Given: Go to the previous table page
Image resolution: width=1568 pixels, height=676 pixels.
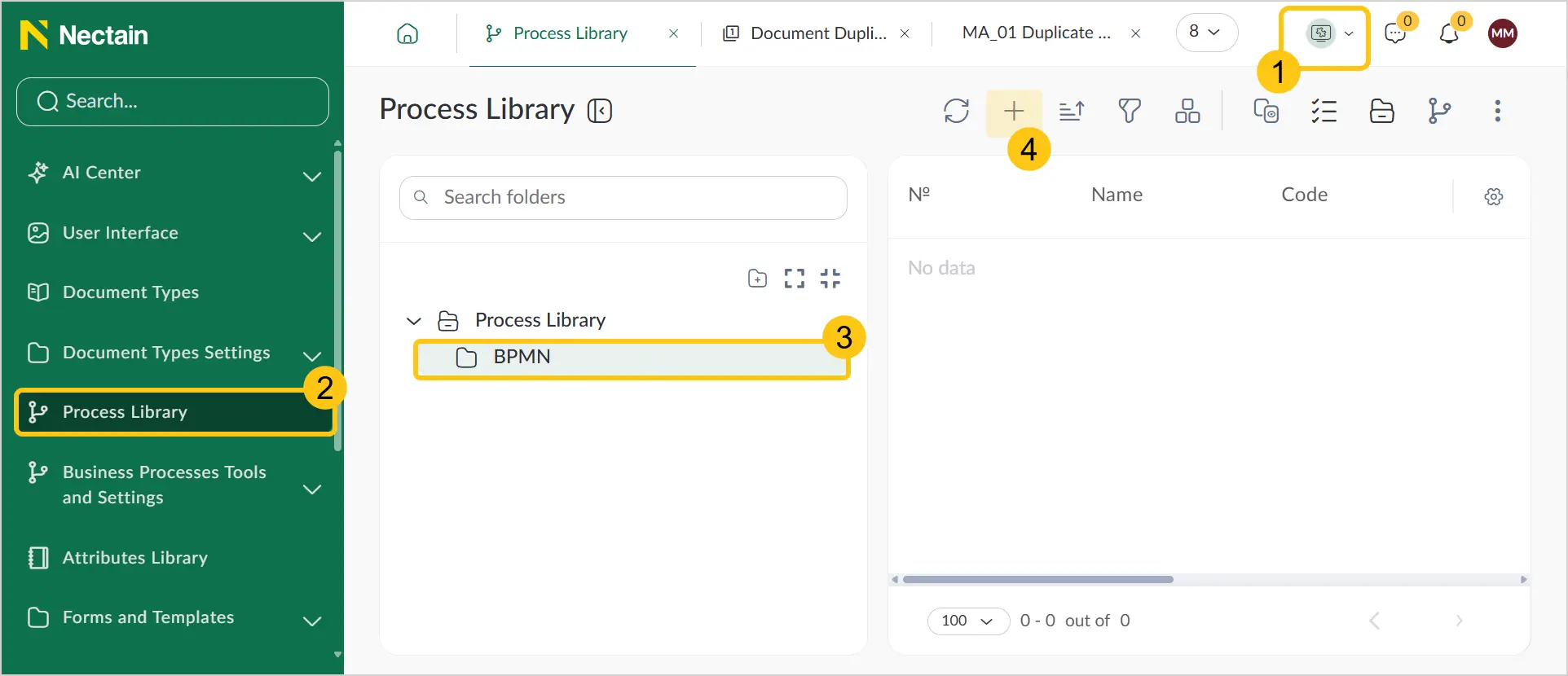Looking at the screenshot, I should point(1374,621).
